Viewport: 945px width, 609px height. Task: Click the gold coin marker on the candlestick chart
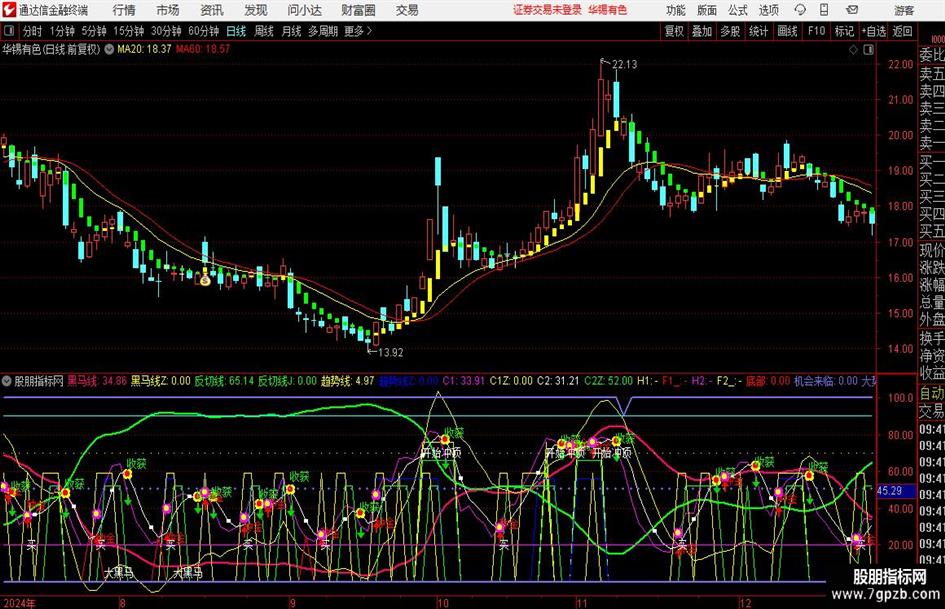pos(205,280)
